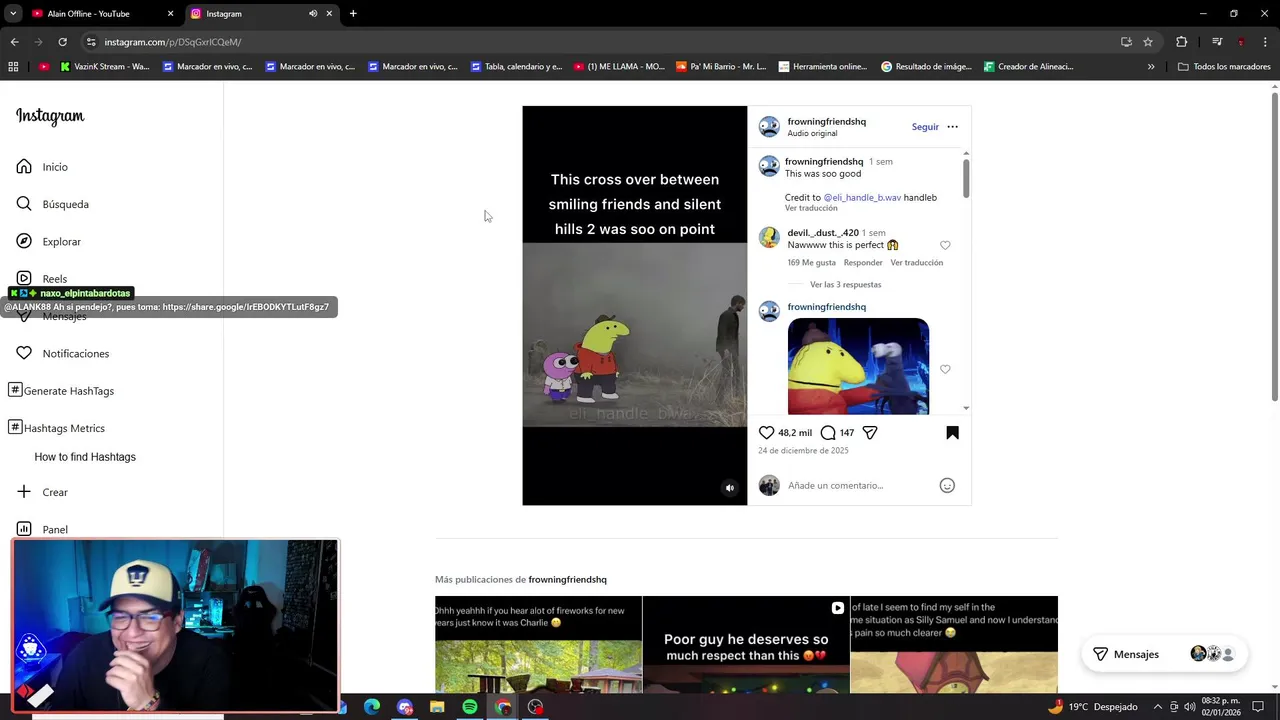Open Herramienta online bookmark
Screen dimensions: 1280x720
822,67
